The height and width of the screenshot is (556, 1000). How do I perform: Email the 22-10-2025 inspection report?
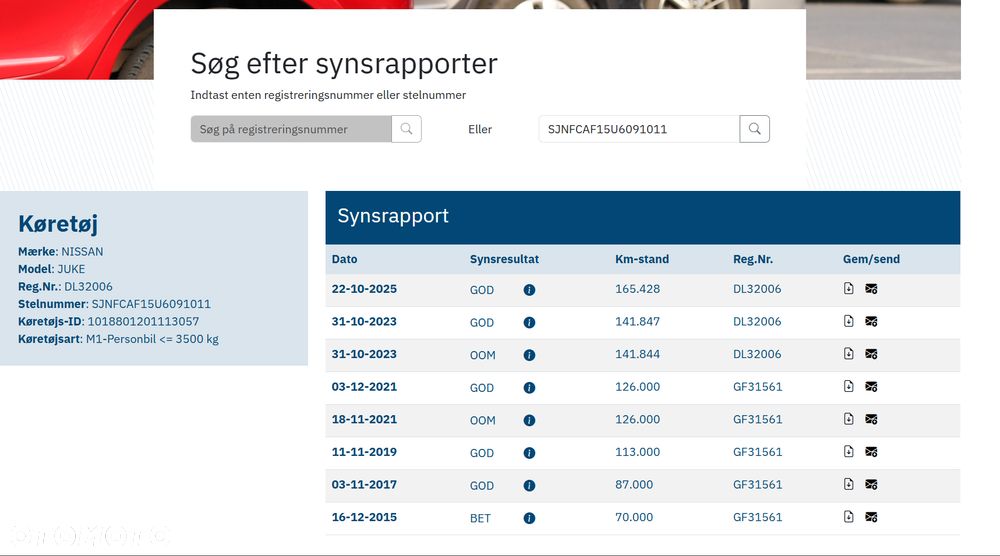871,289
